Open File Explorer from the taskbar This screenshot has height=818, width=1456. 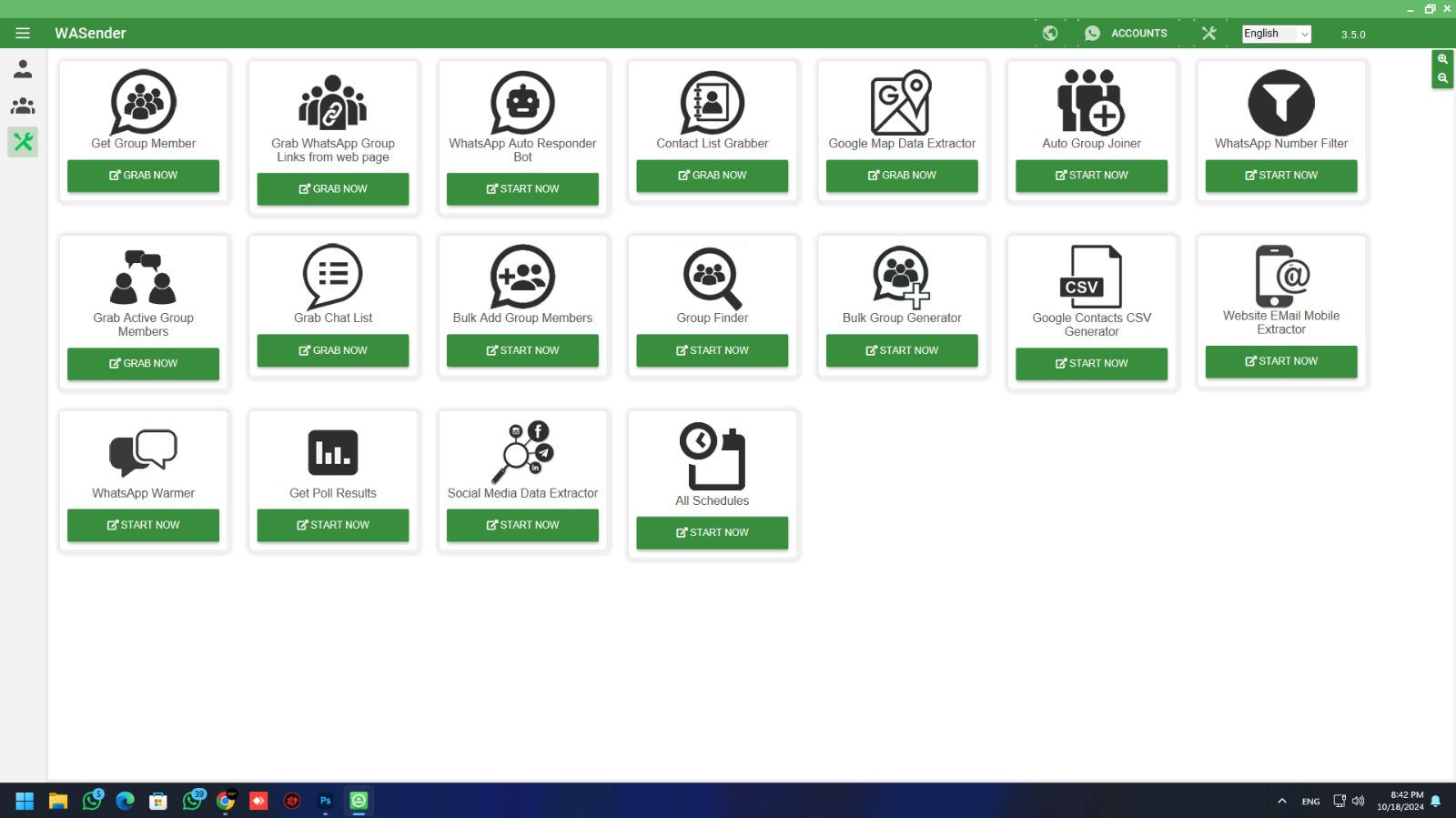[x=58, y=801]
